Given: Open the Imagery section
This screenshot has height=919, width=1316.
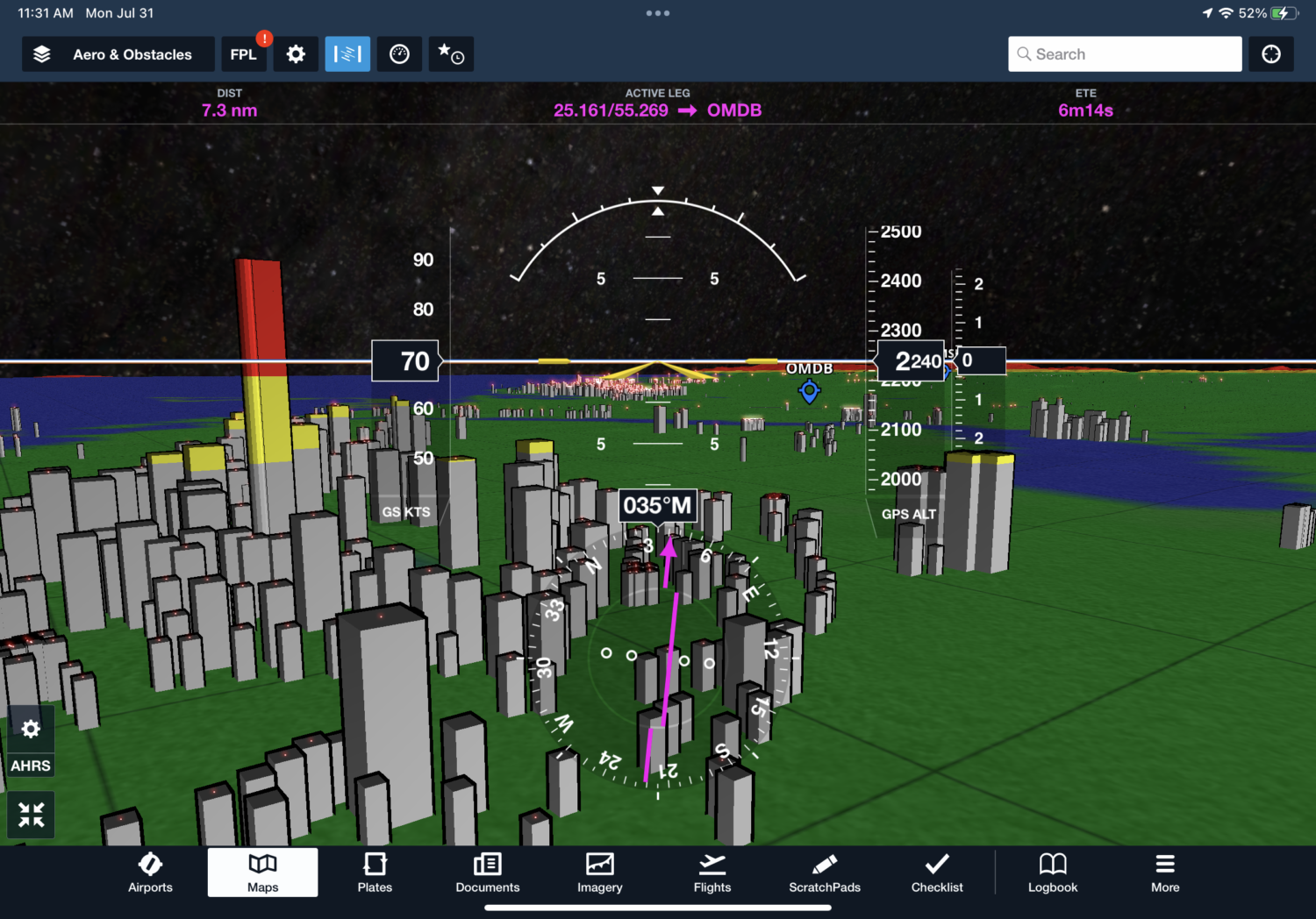Looking at the screenshot, I should (x=599, y=873).
